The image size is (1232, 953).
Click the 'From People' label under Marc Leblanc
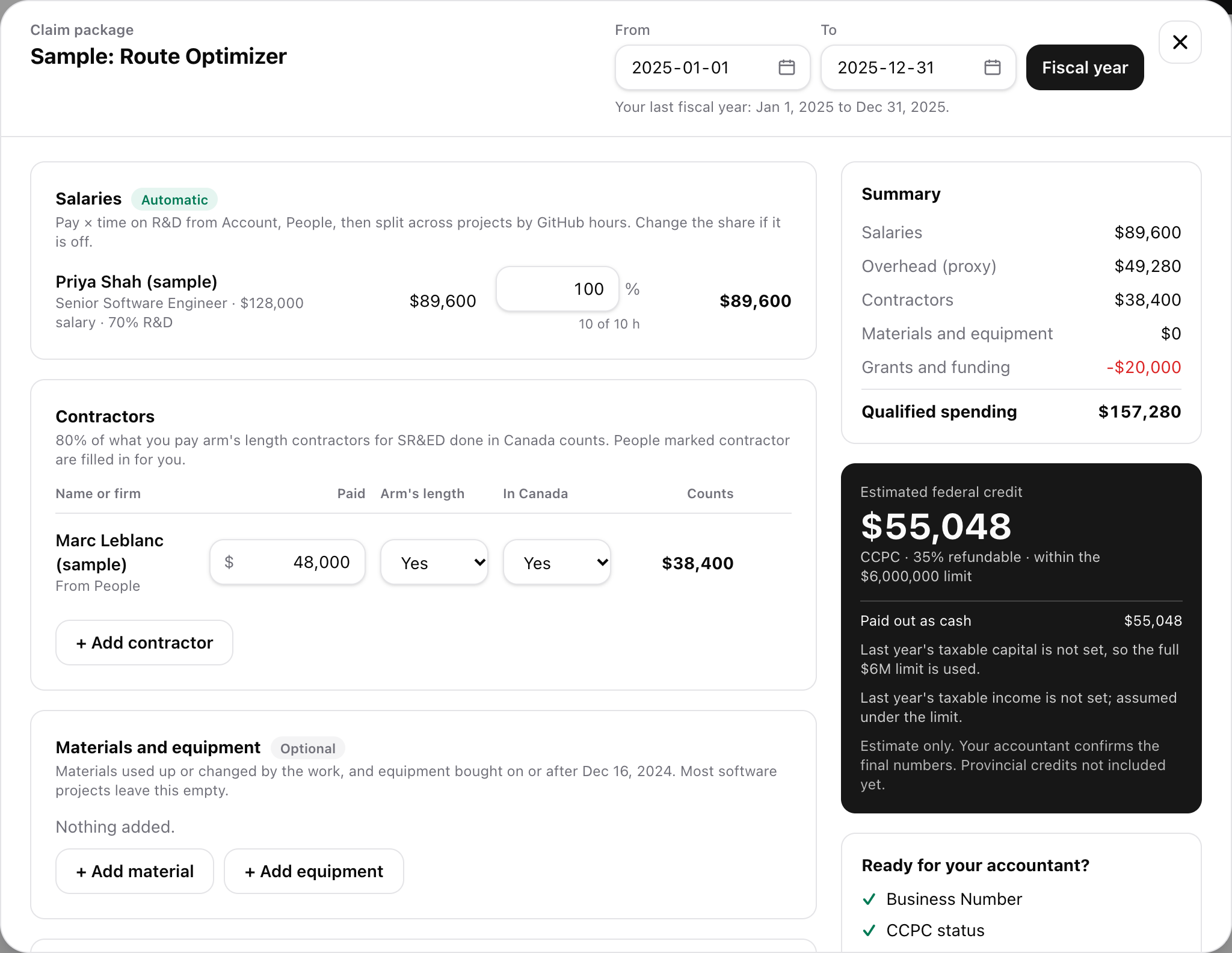97,586
